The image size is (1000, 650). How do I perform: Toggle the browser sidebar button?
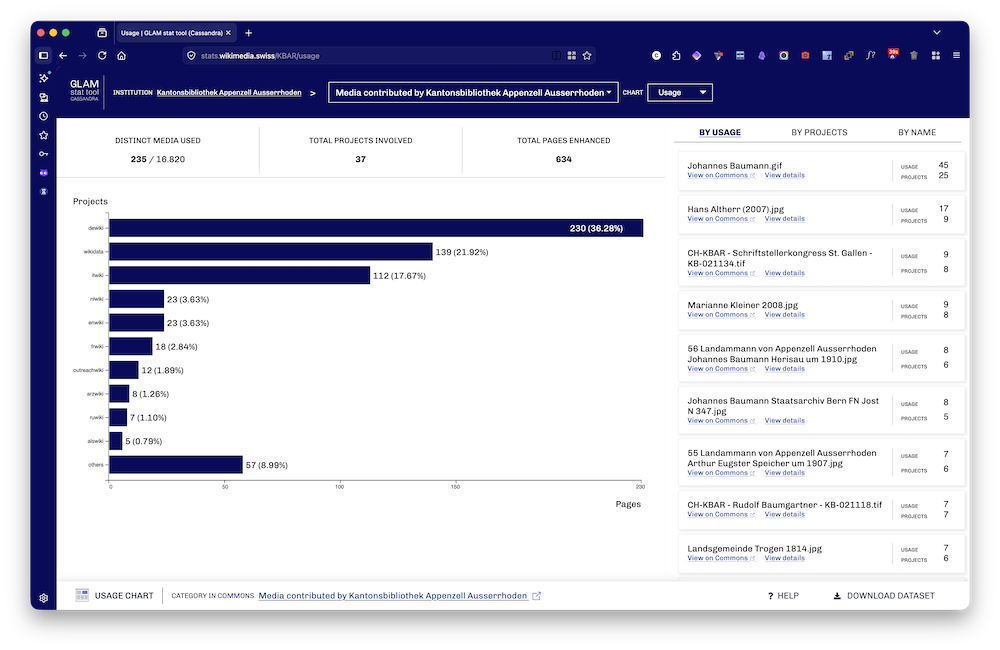coord(43,55)
